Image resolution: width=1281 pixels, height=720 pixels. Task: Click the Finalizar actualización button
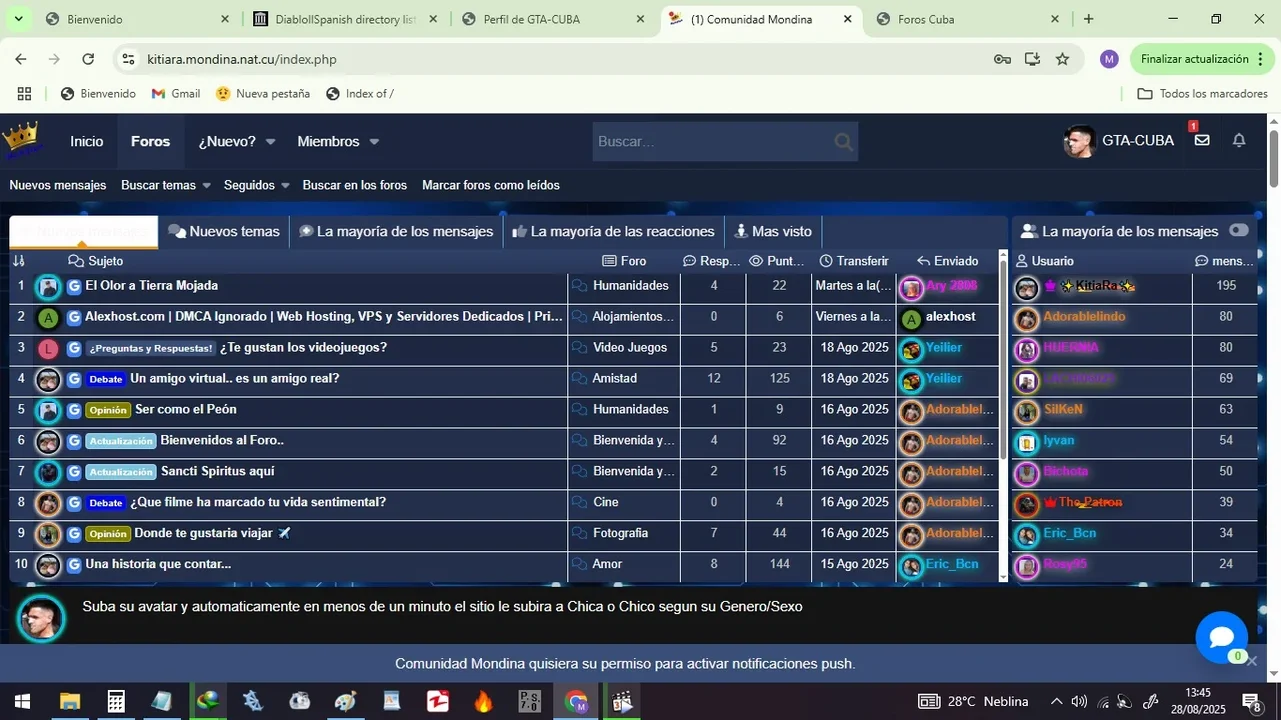click(1203, 59)
